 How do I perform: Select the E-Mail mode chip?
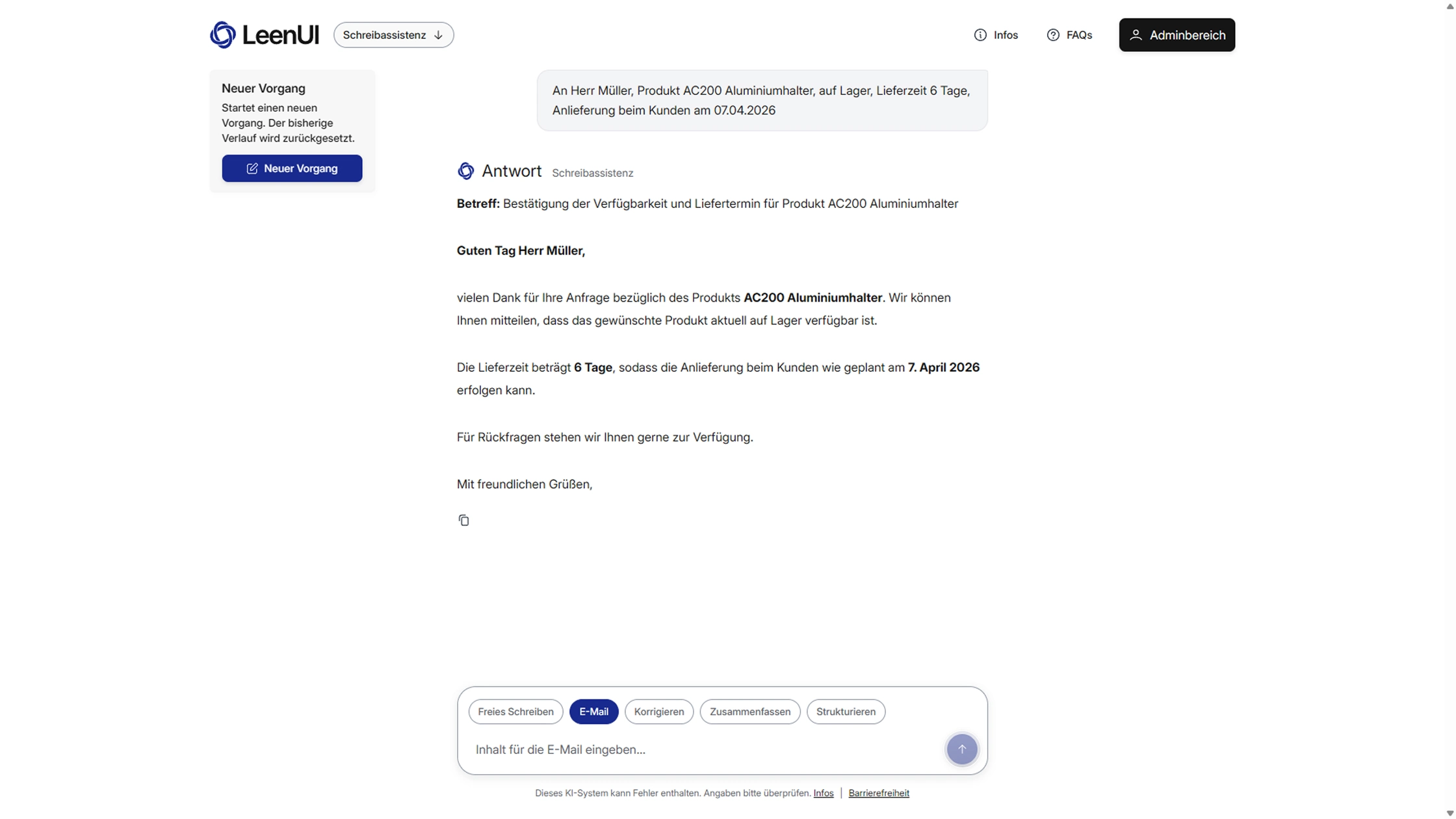[x=593, y=711]
